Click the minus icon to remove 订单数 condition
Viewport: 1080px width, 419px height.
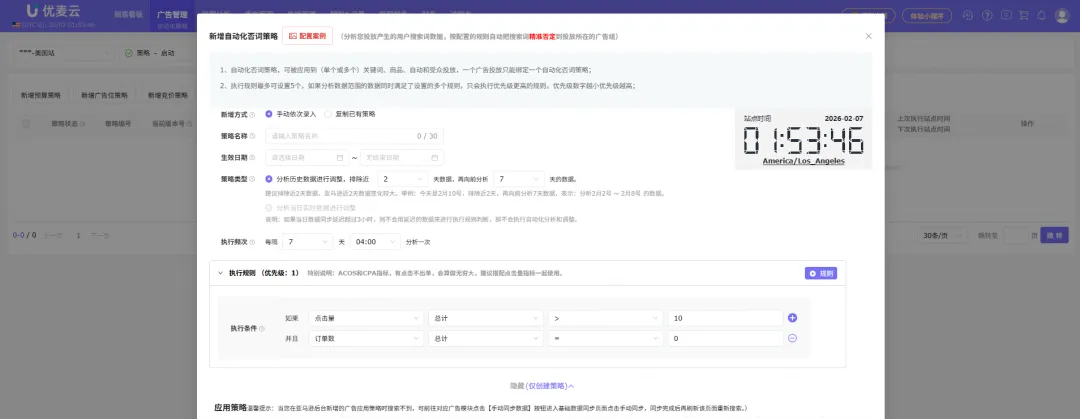pyautogui.click(x=792, y=338)
